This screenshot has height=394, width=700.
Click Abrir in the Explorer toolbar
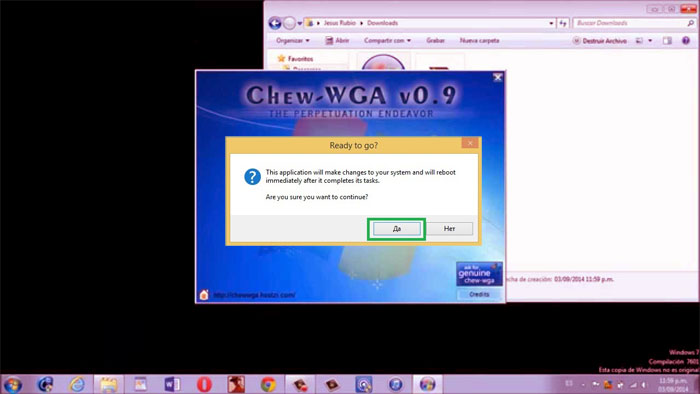[x=337, y=41]
